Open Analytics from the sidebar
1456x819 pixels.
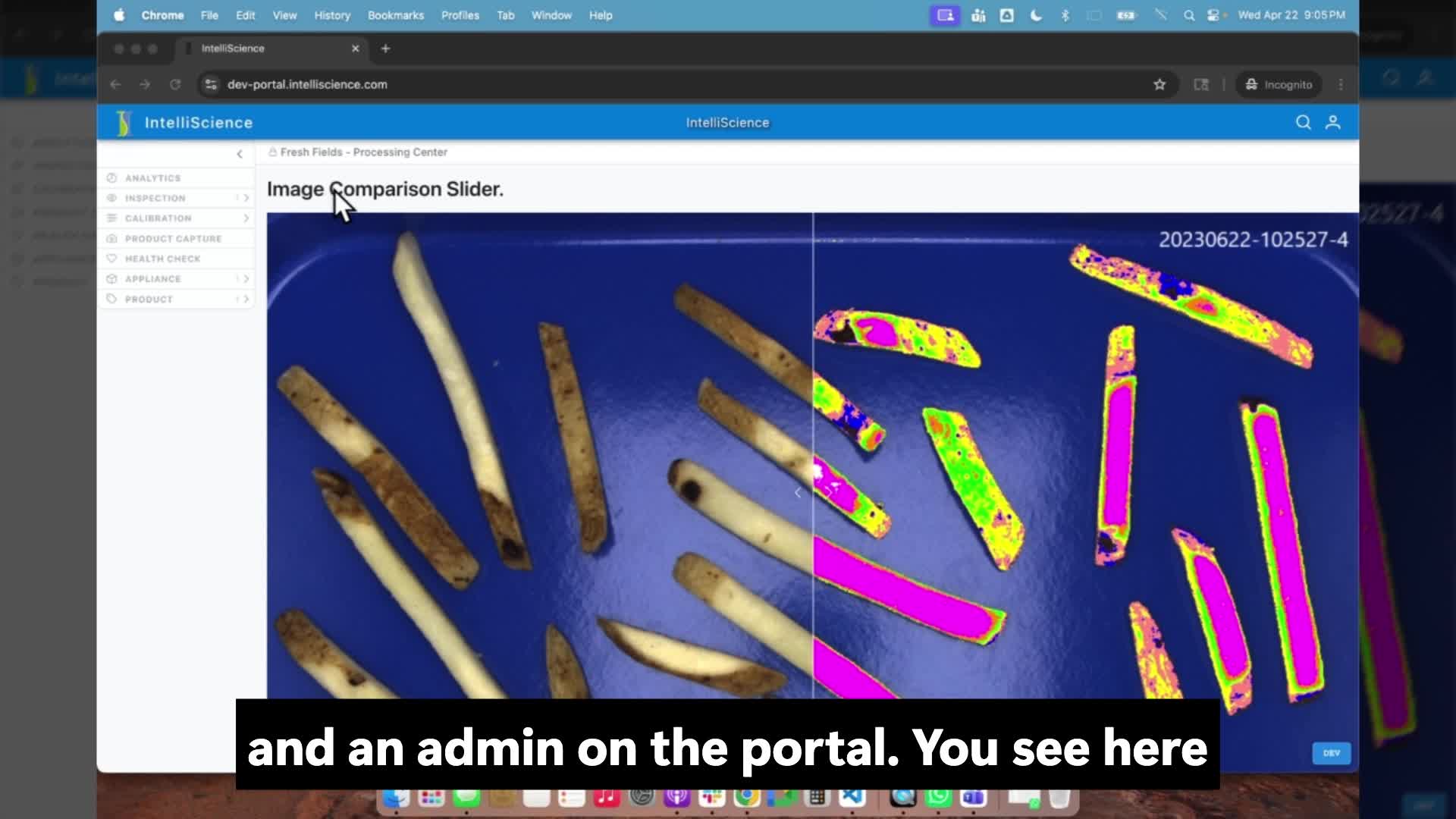[152, 177]
